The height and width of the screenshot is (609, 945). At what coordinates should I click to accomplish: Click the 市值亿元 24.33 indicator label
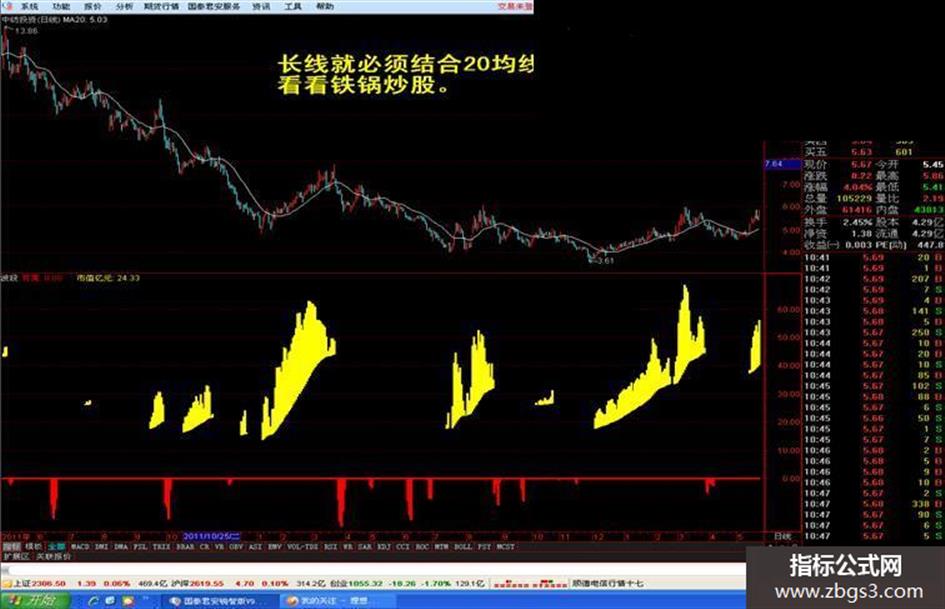tap(108, 278)
